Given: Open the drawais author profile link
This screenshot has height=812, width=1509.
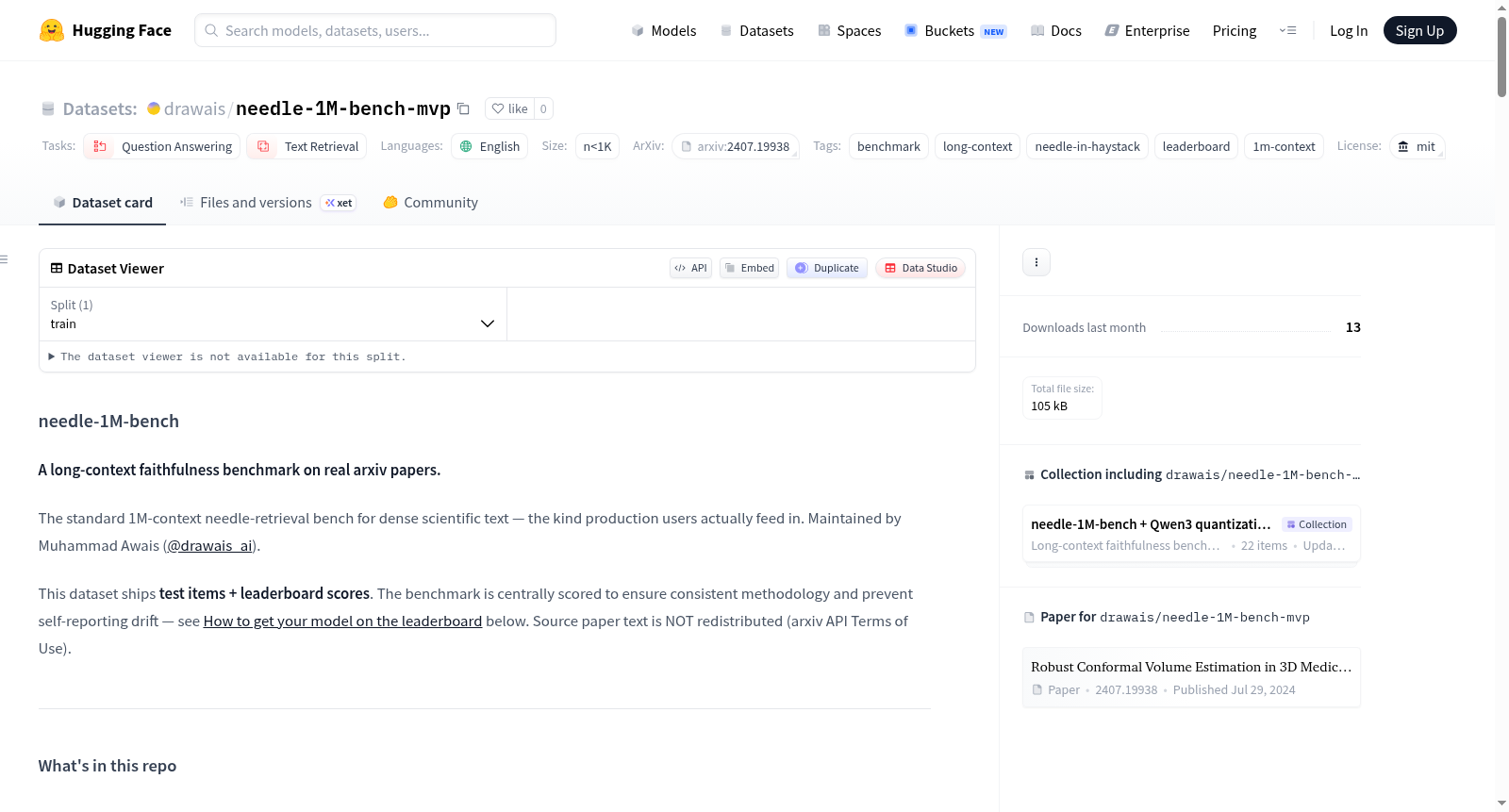Looking at the screenshot, I should tap(194, 108).
